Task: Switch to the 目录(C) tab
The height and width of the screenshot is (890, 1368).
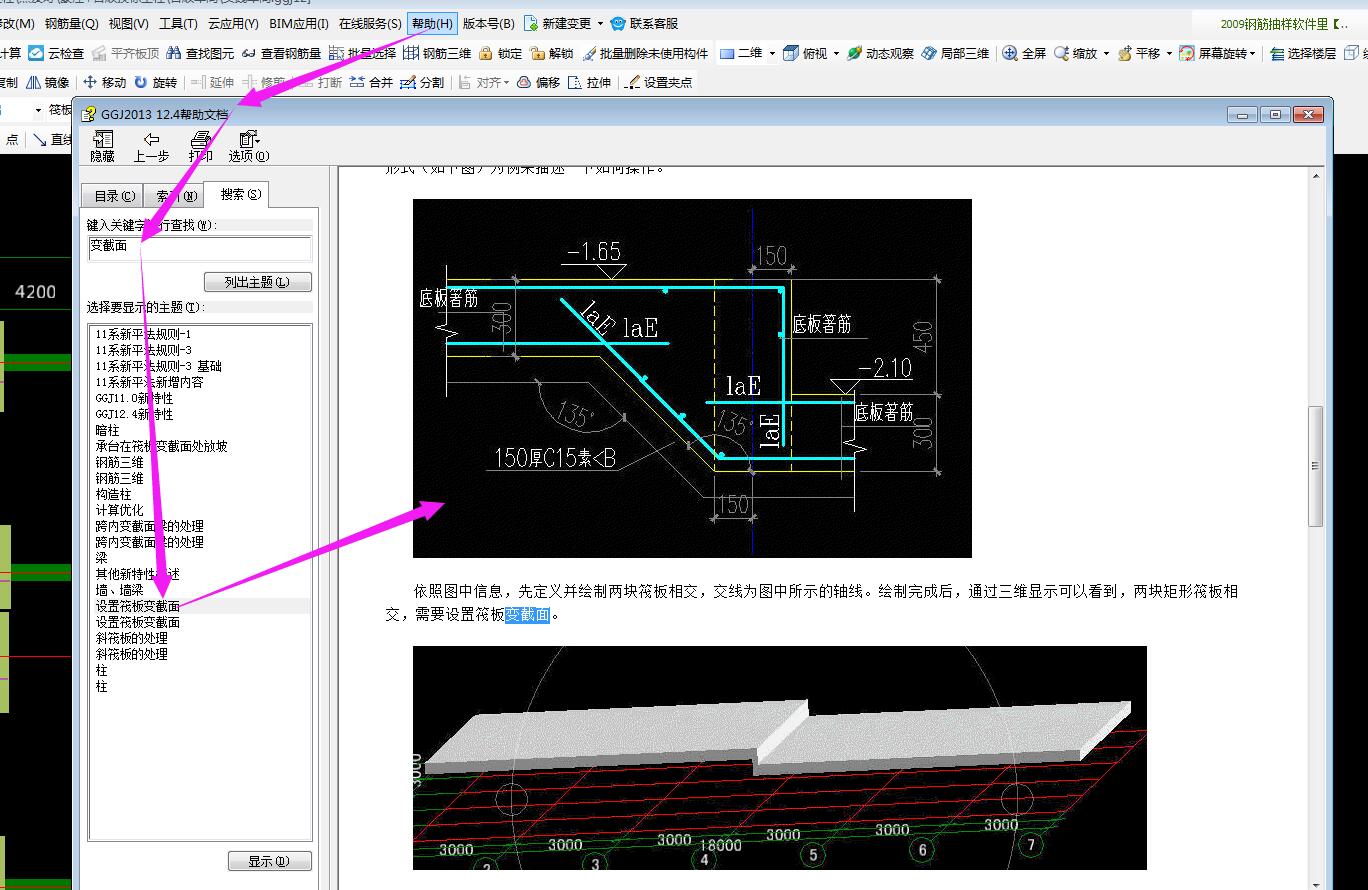Action: coord(114,196)
